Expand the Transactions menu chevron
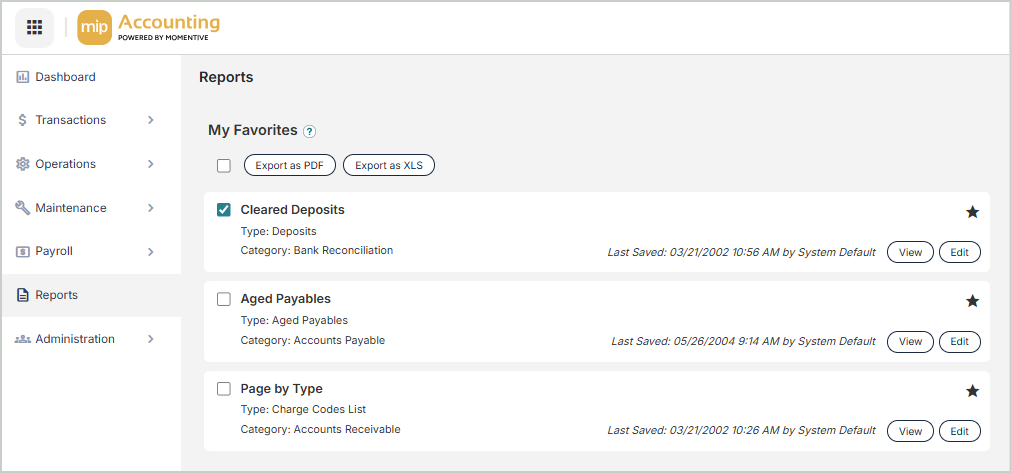Screen dimensions: 1011x473 [x=151, y=120]
